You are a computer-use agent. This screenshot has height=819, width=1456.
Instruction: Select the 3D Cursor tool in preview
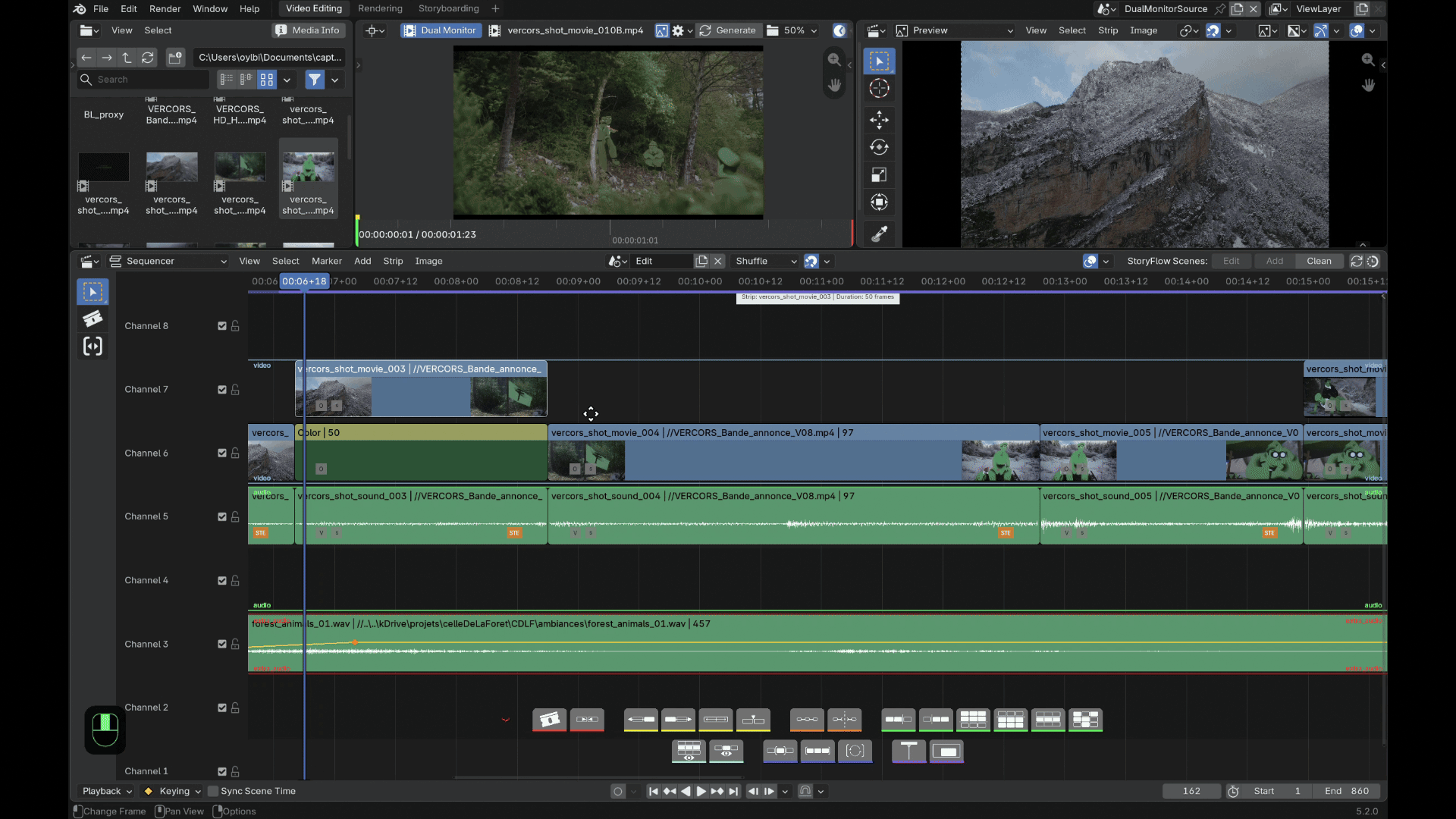point(879,89)
